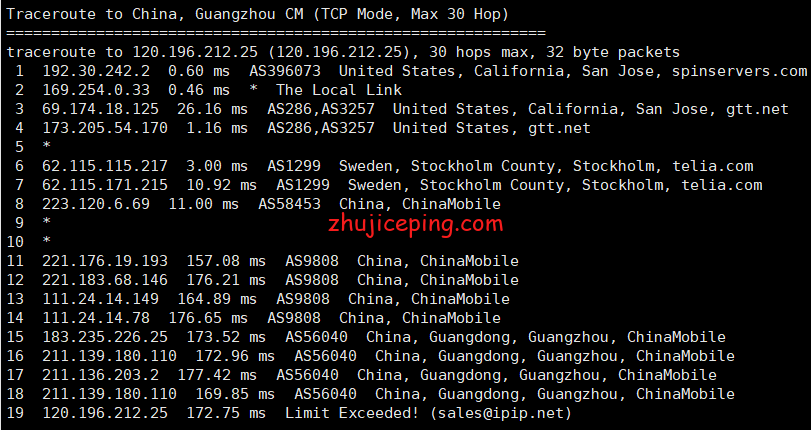Viewport: 811px width, 430px height.
Task: Select latency '26.16 ms' in hop 3
Action: click(212, 109)
